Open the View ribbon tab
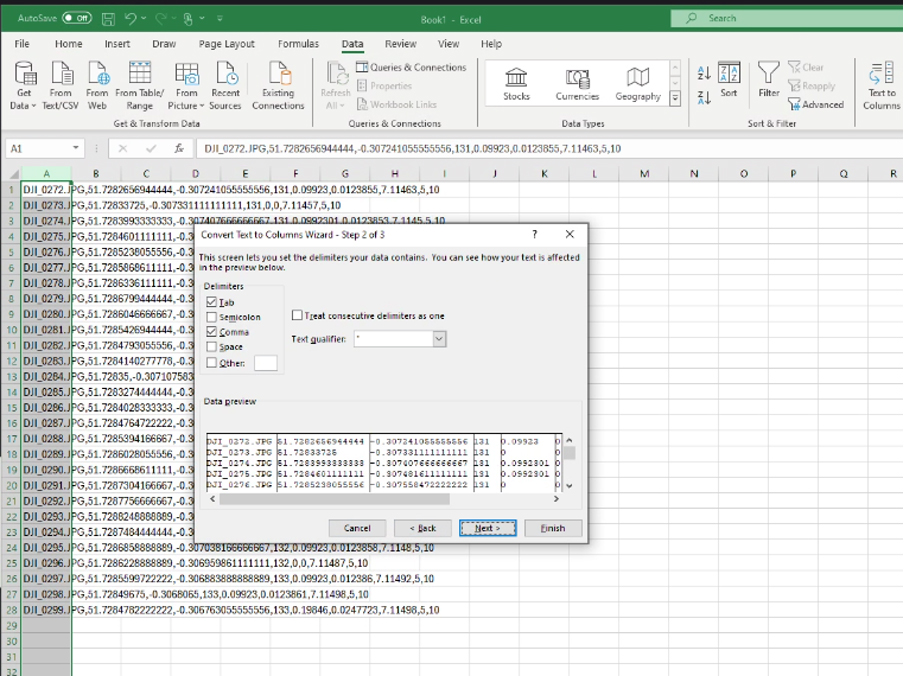This screenshot has width=904, height=676. [449, 44]
